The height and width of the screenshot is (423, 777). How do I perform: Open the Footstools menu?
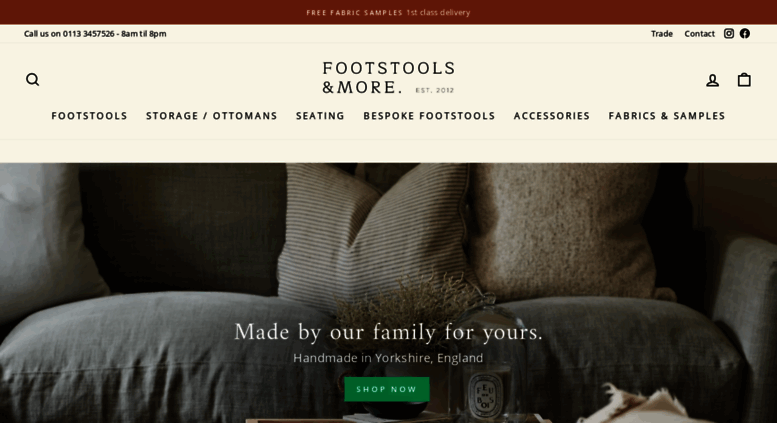[89, 116]
